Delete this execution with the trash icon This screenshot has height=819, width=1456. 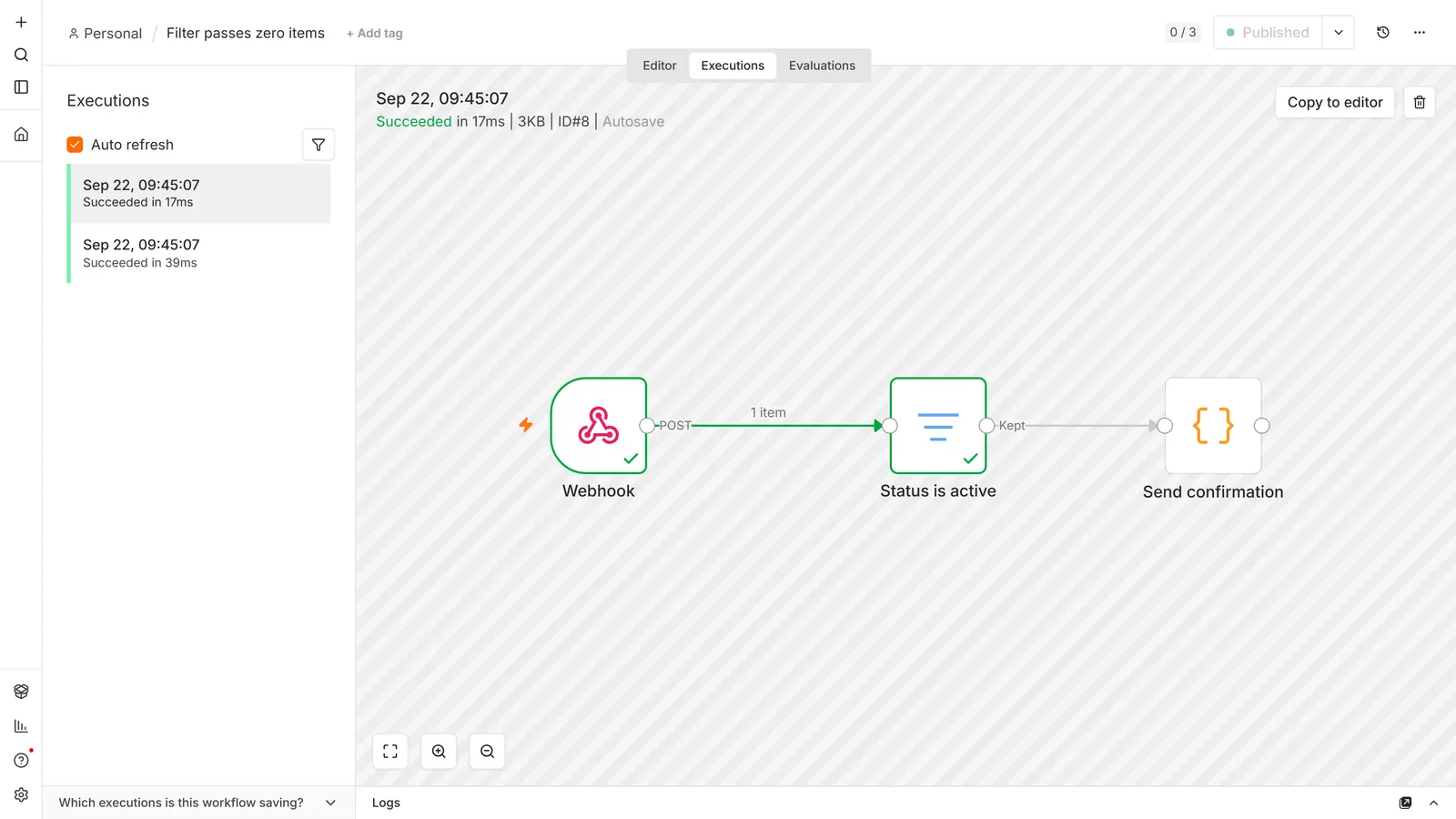tap(1419, 102)
